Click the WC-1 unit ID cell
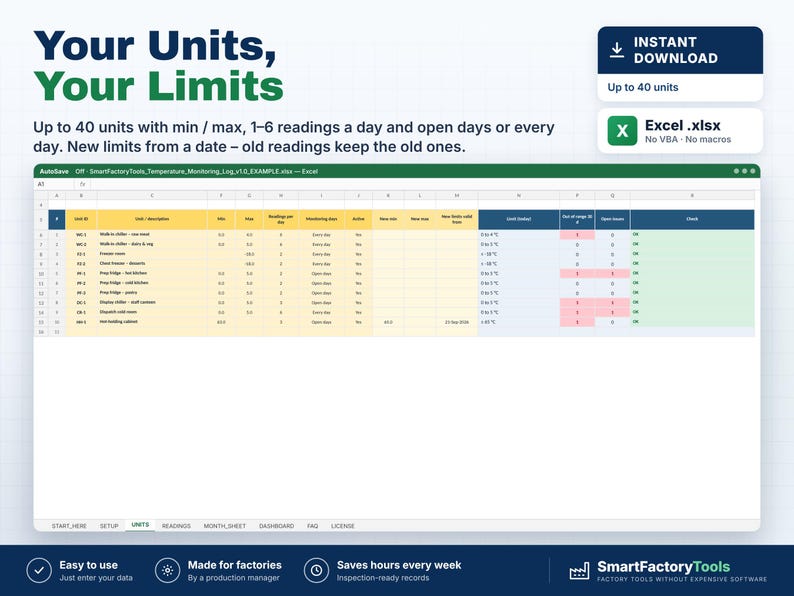The image size is (794, 596). (81, 235)
